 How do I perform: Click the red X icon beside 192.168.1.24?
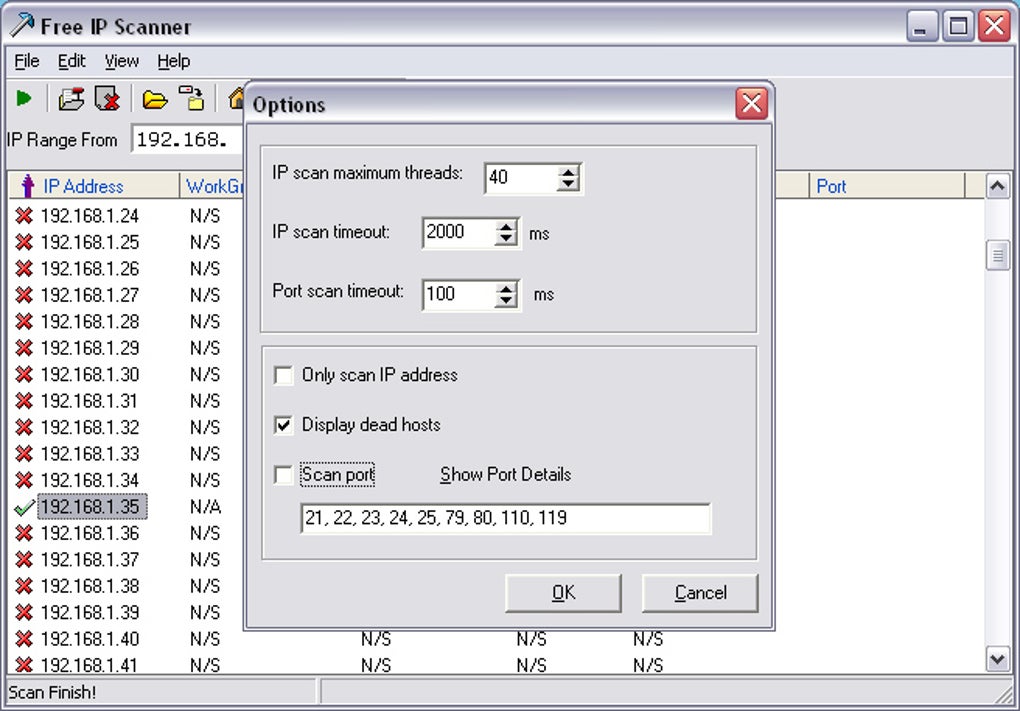coord(24,215)
